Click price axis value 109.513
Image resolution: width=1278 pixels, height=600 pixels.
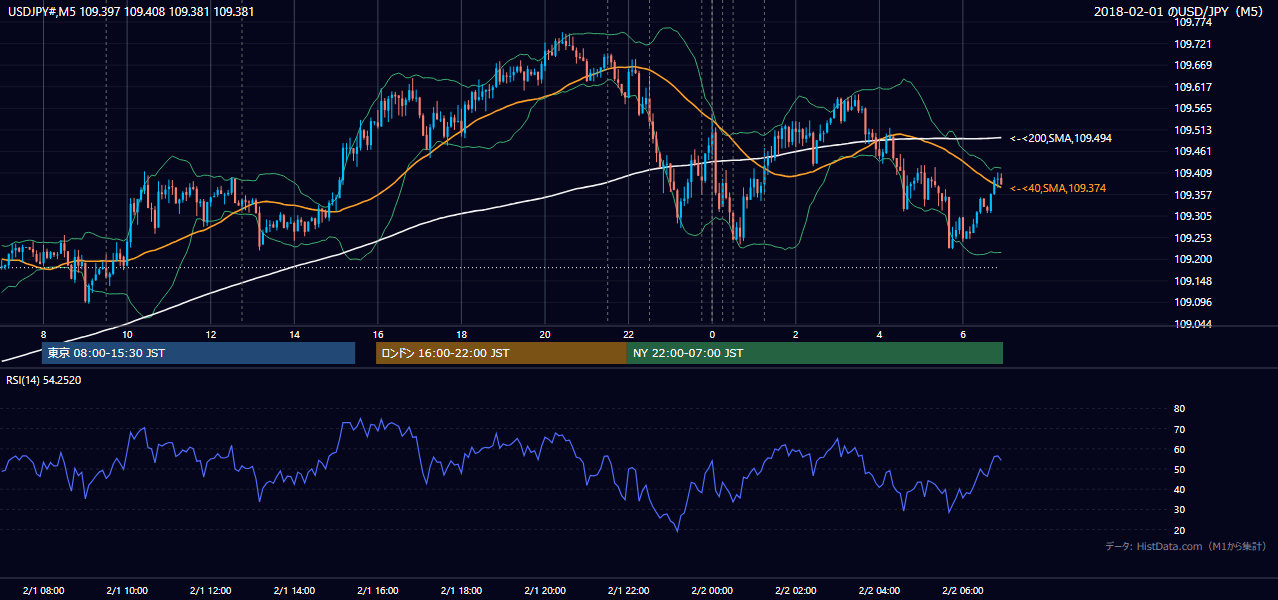pos(1193,130)
